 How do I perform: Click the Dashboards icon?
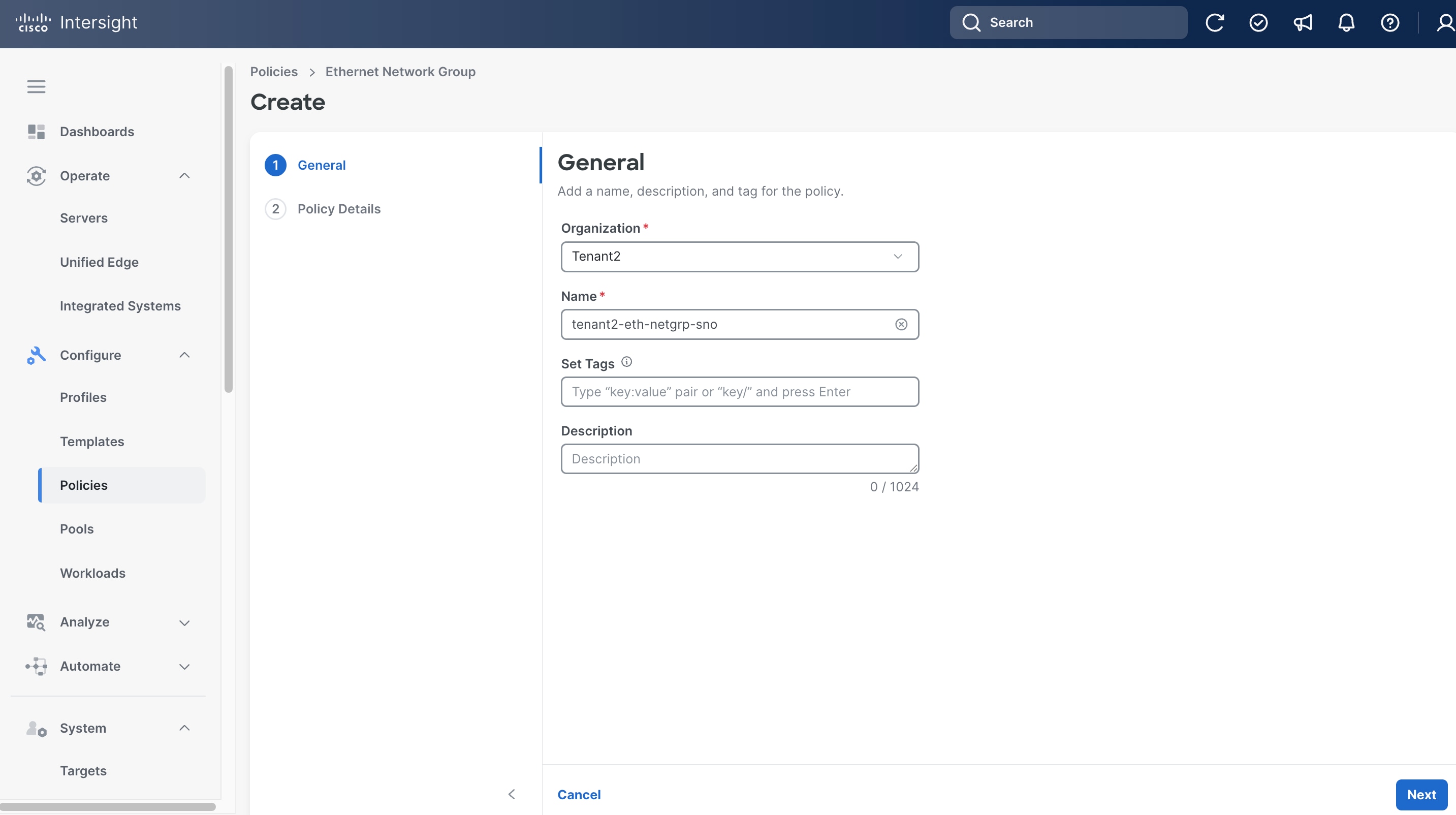click(x=36, y=132)
